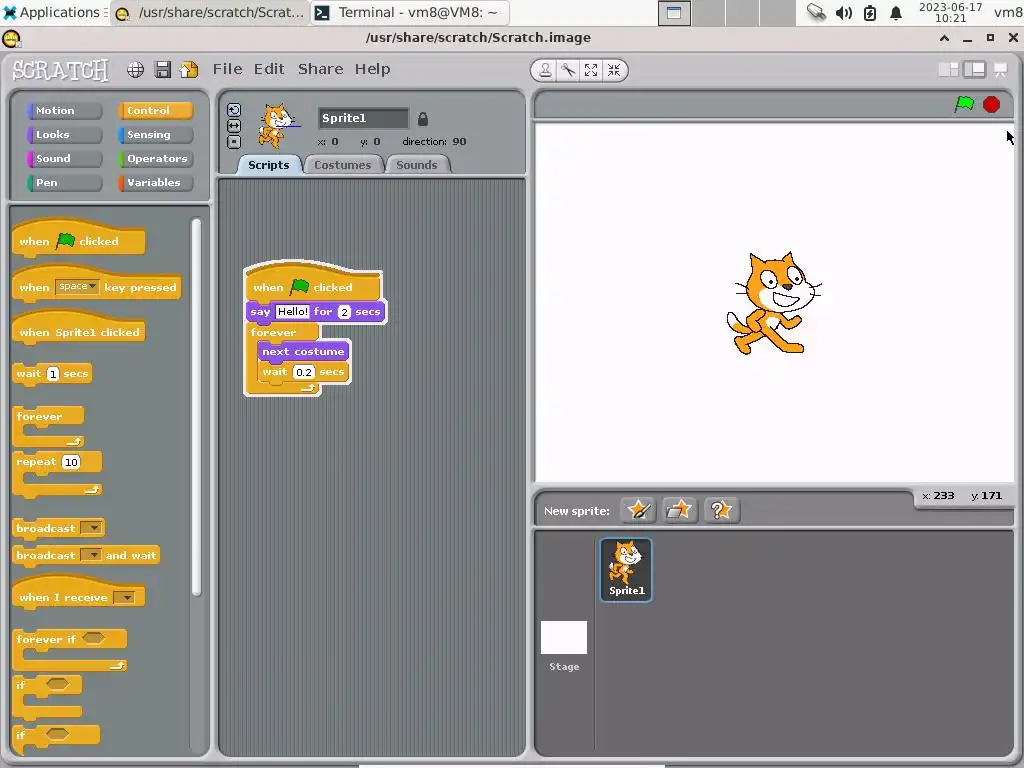Click the 'wait 1 secs' palette block
Viewport: 1024px width, 768px height.
coord(52,374)
